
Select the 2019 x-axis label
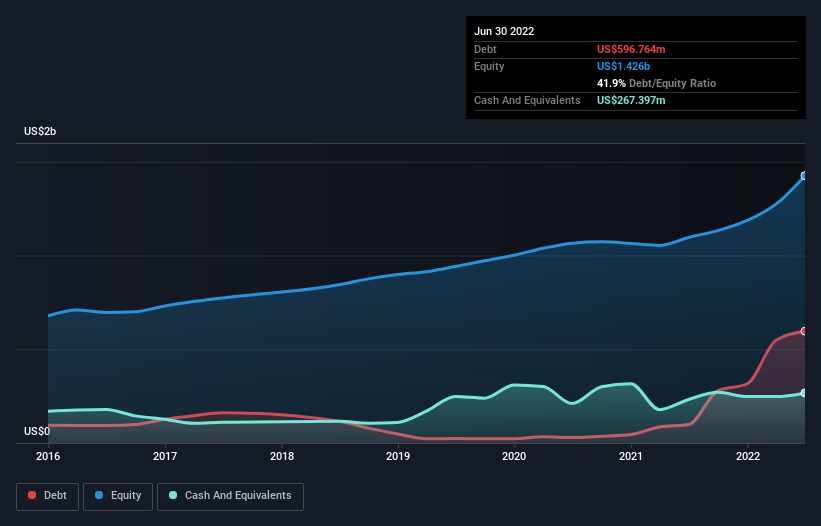tap(398, 456)
